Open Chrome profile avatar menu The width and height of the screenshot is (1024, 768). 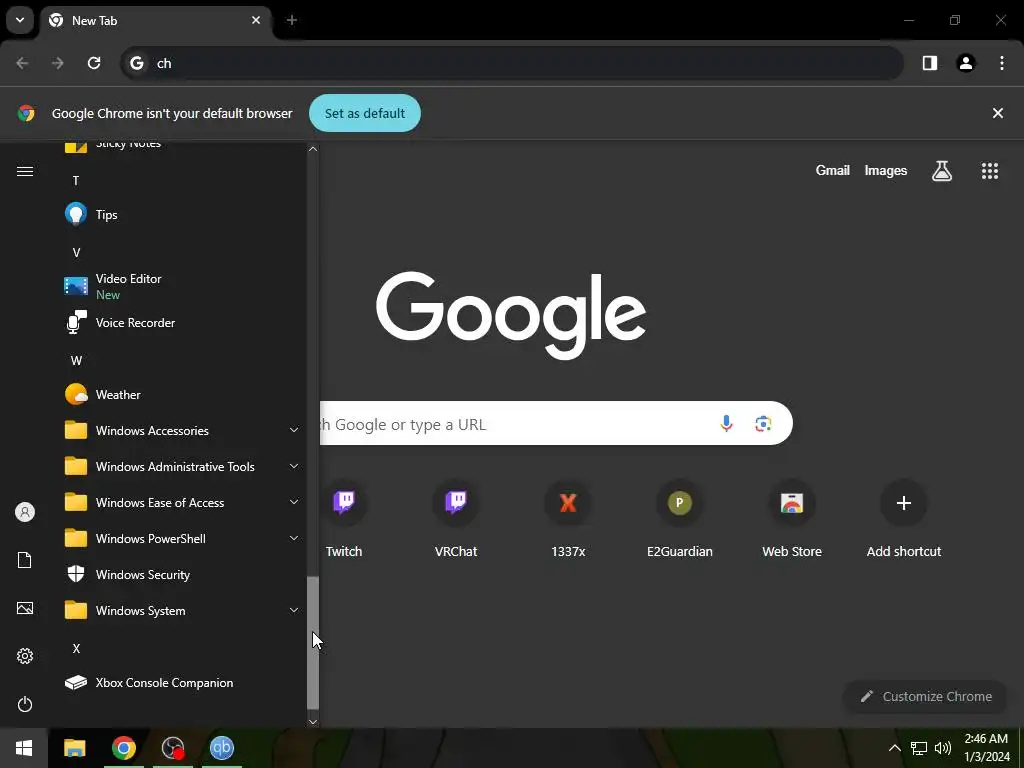point(966,63)
